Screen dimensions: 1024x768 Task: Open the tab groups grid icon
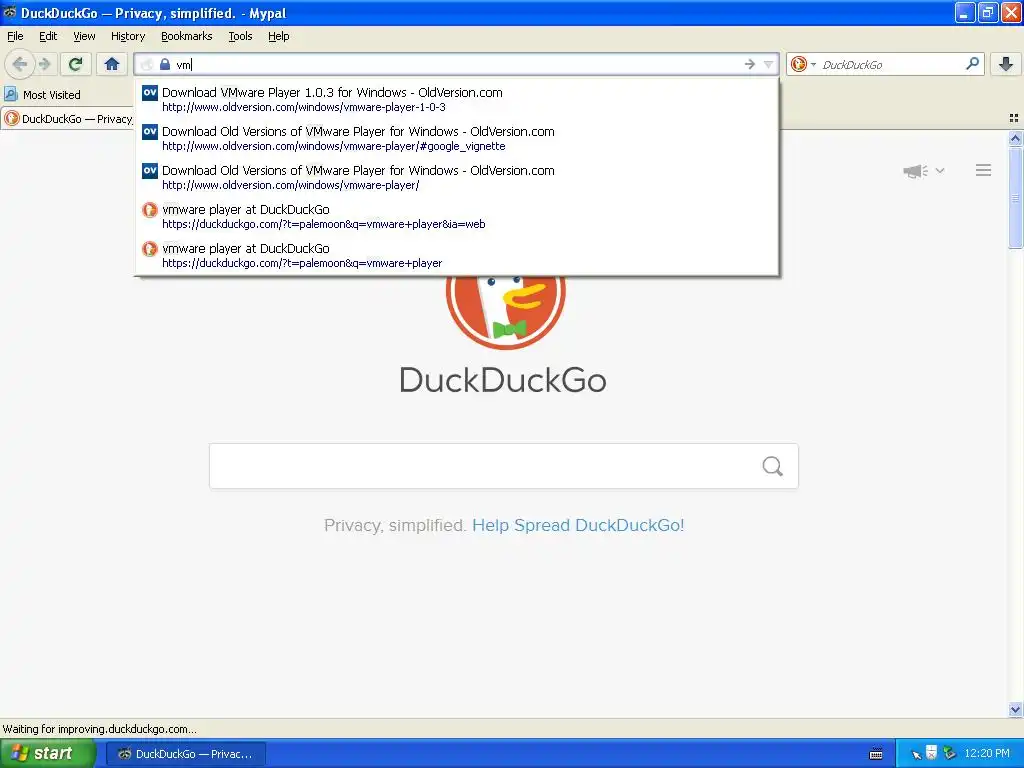(1014, 118)
